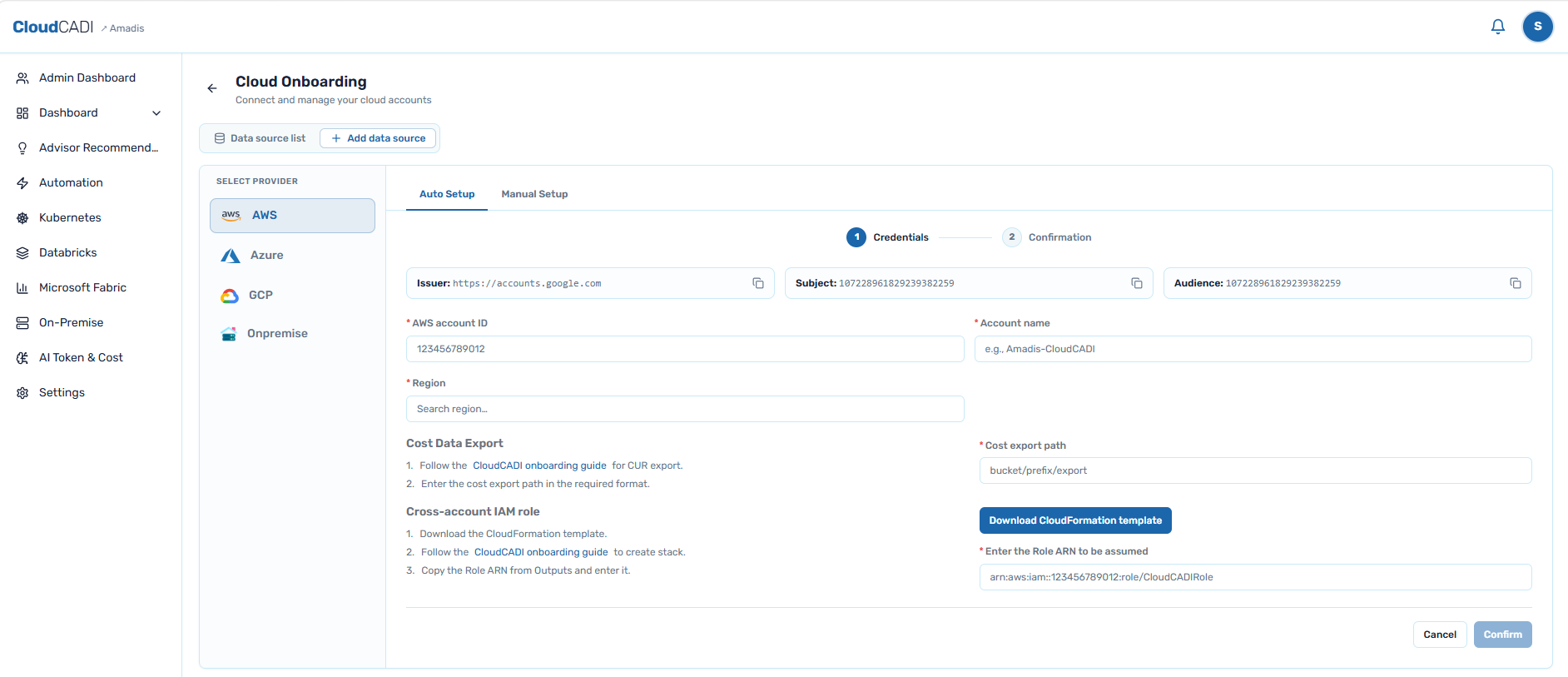Download the CloudFormation template
1568x677 pixels.
coord(1075,520)
